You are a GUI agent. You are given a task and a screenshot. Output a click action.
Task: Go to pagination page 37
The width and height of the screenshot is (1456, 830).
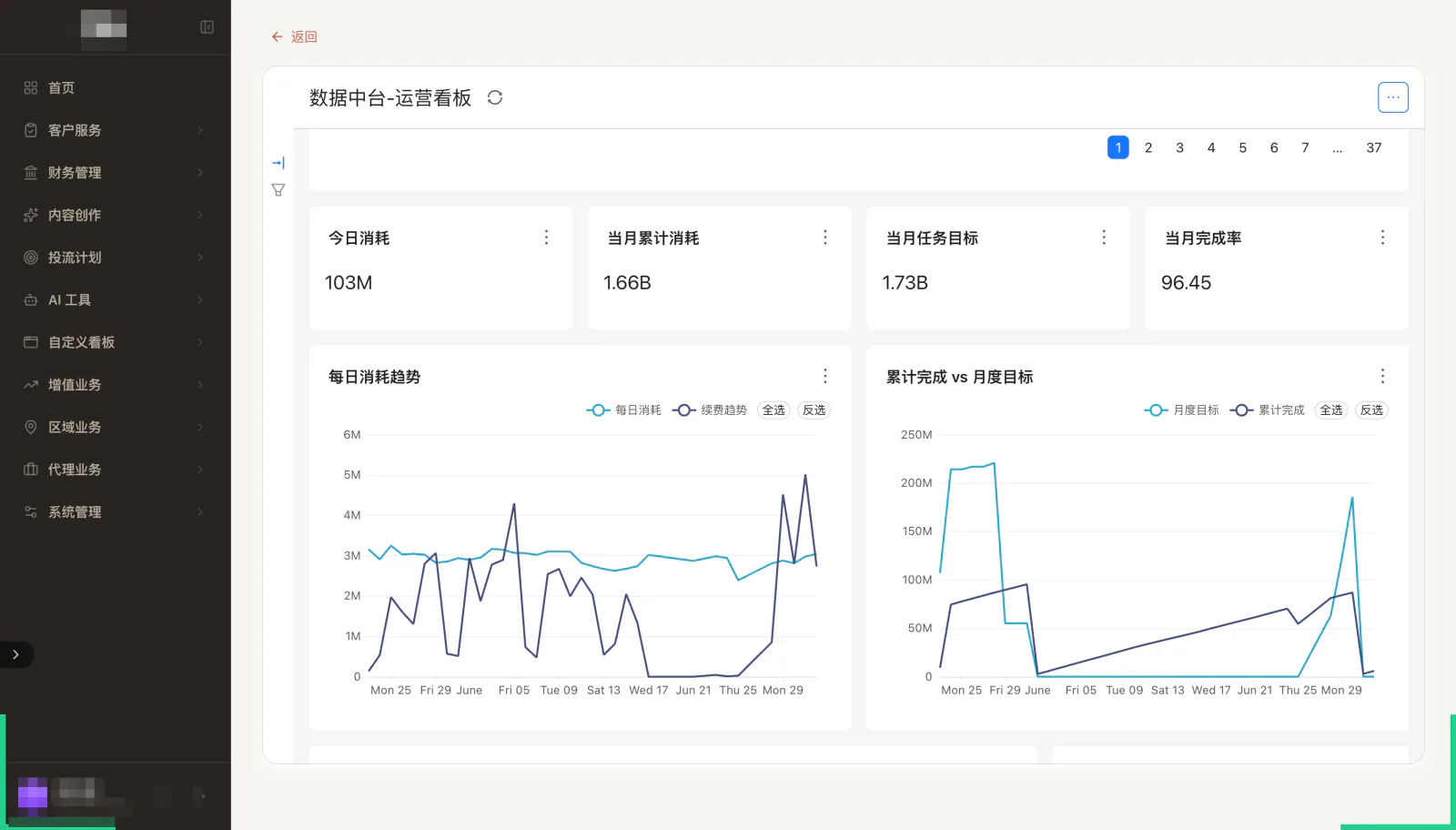tap(1374, 147)
